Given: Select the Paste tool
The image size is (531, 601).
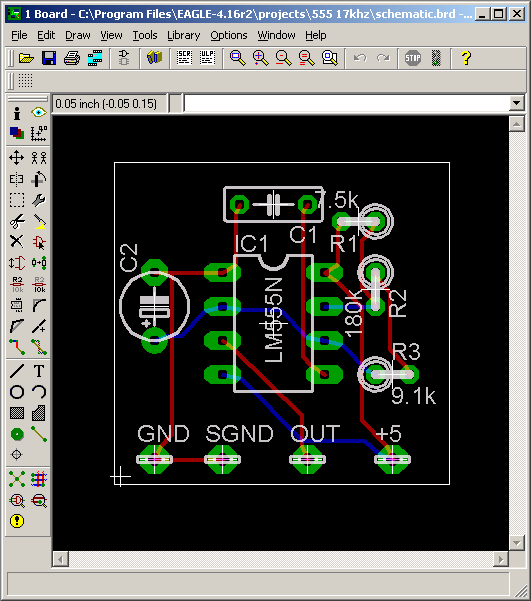Looking at the screenshot, I should [x=39, y=221].
